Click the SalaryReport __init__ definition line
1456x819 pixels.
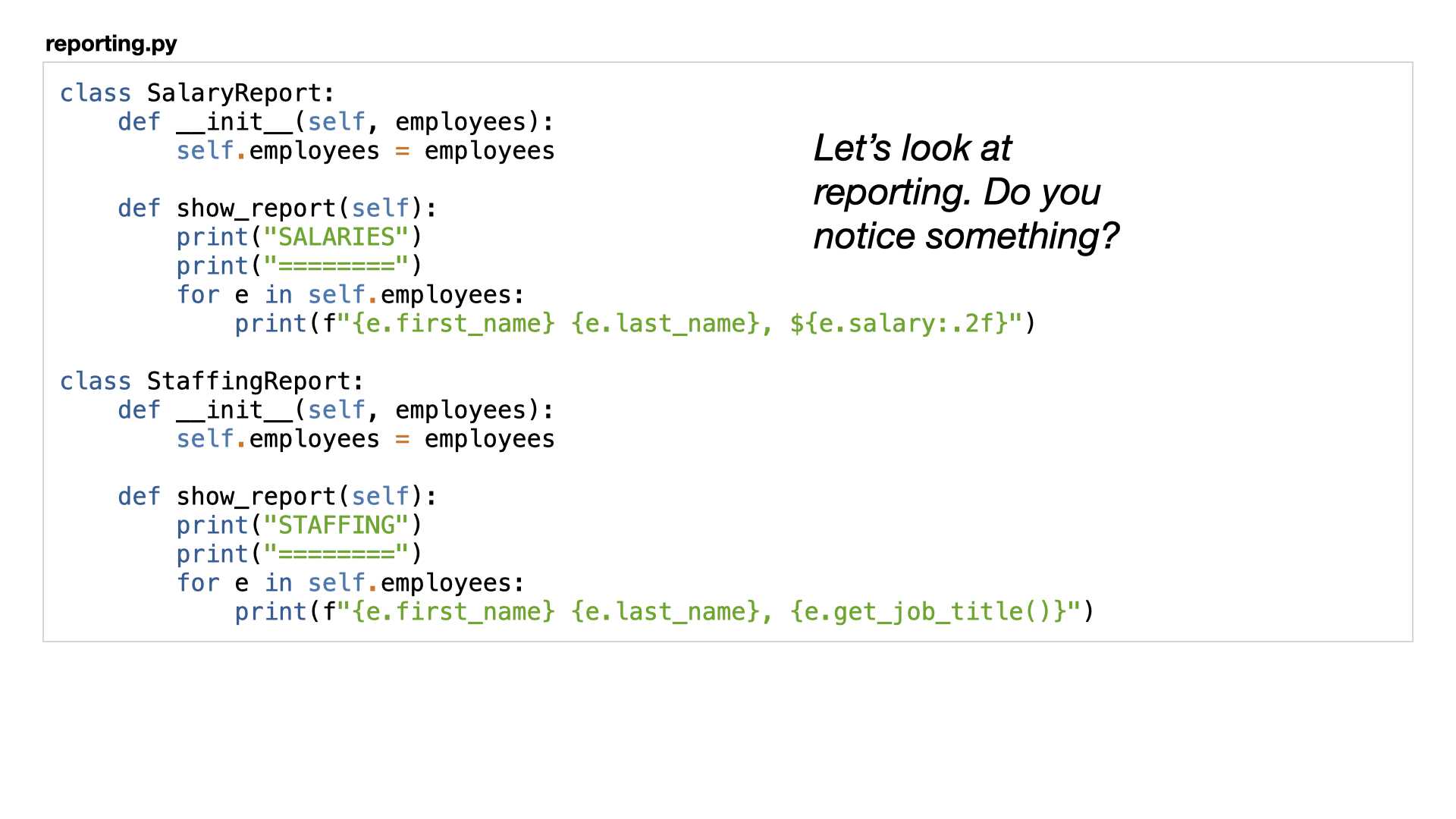[336, 122]
